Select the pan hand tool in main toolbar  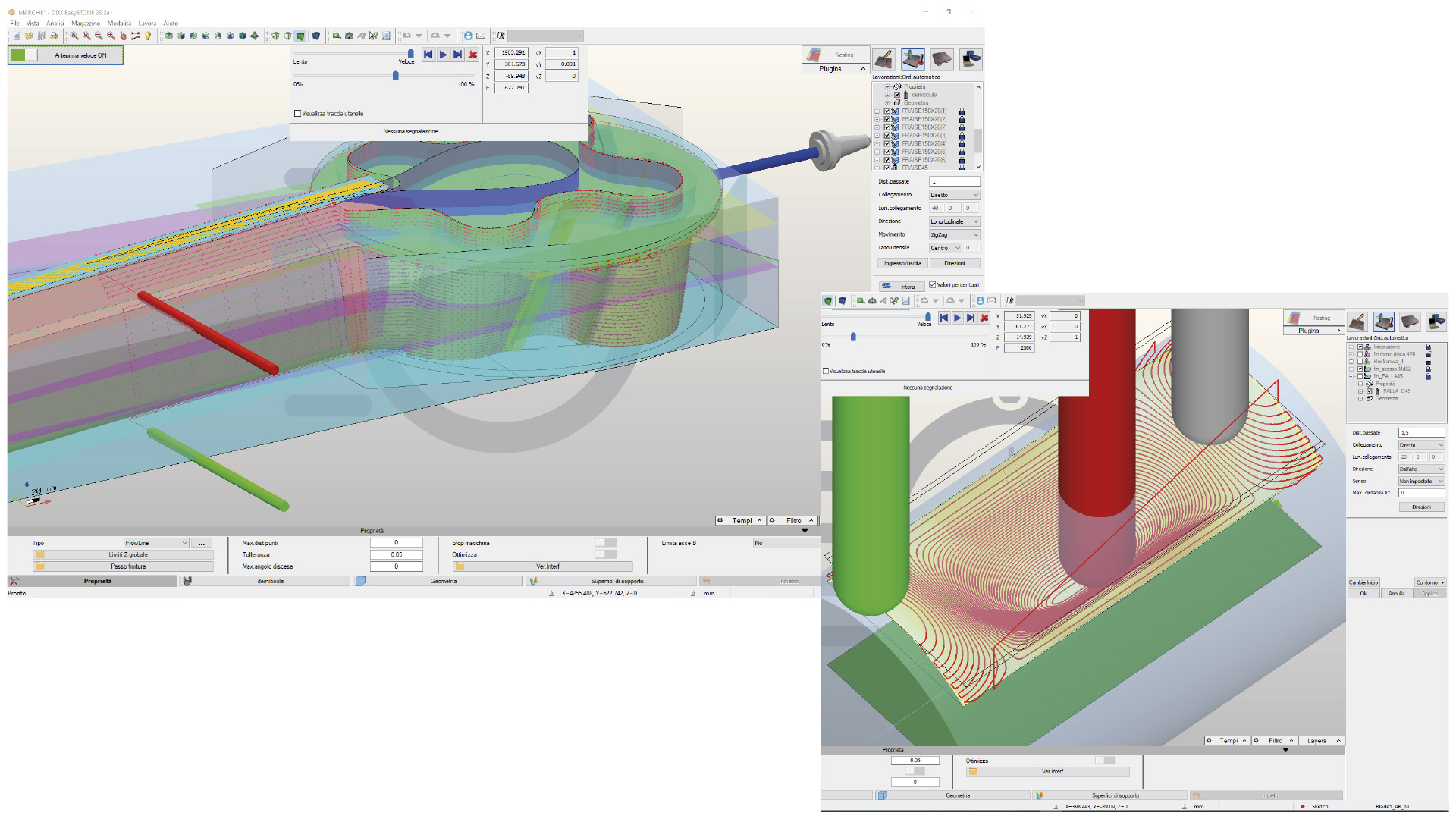pyautogui.click(x=123, y=36)
